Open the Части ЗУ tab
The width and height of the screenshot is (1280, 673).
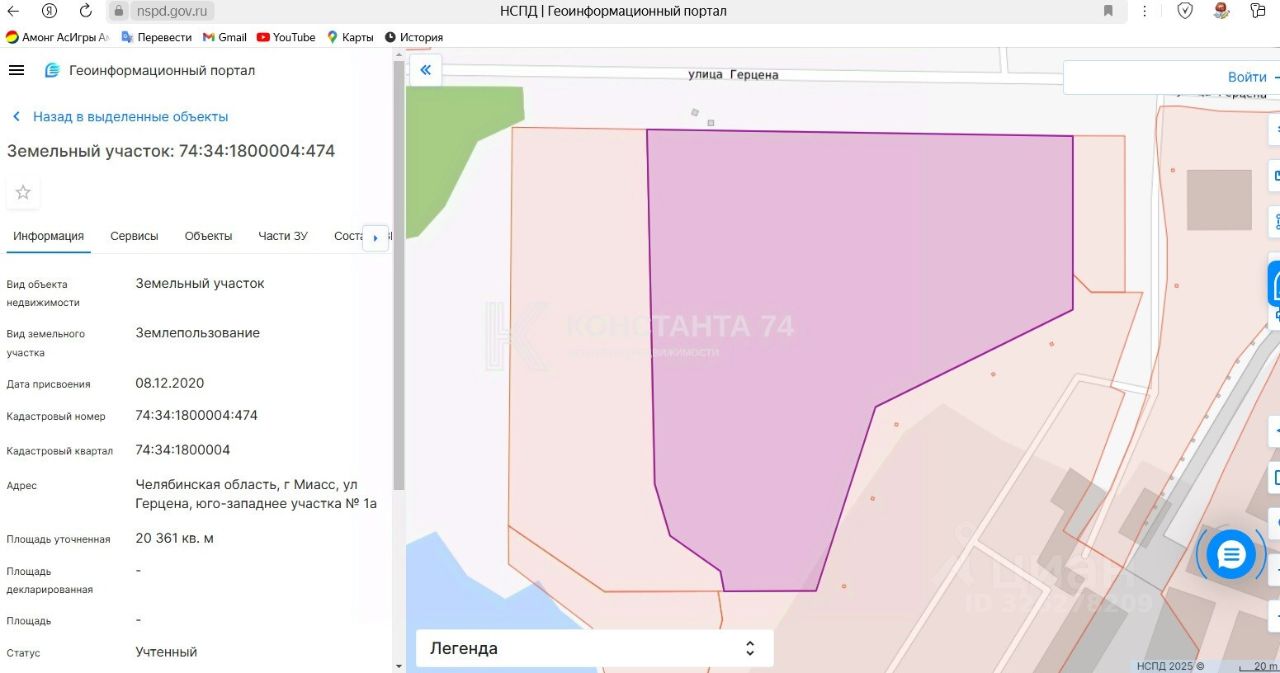point(283,236)
